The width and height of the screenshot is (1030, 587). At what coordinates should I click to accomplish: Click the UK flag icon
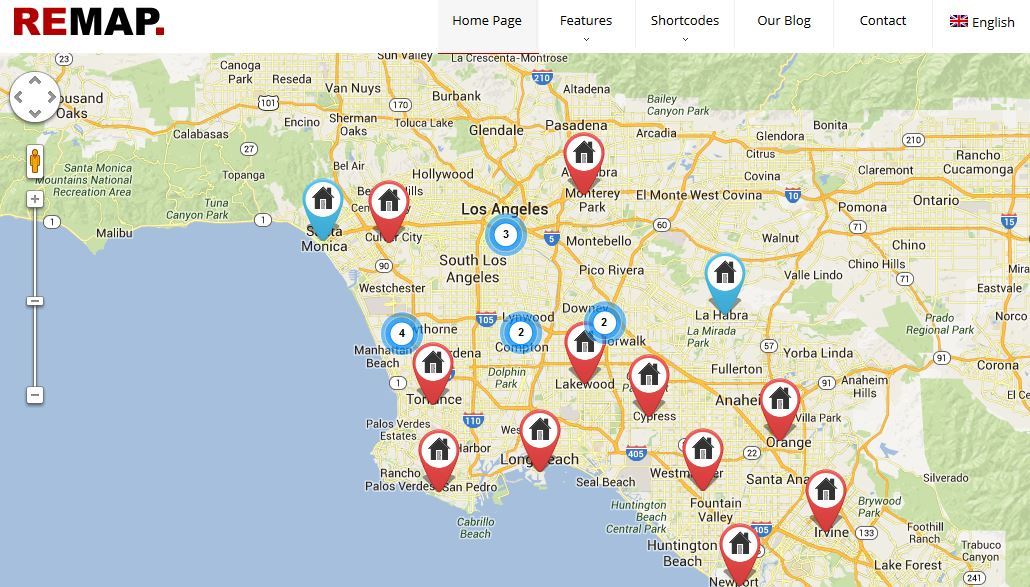pyautogui.click(x=958, y=21)
